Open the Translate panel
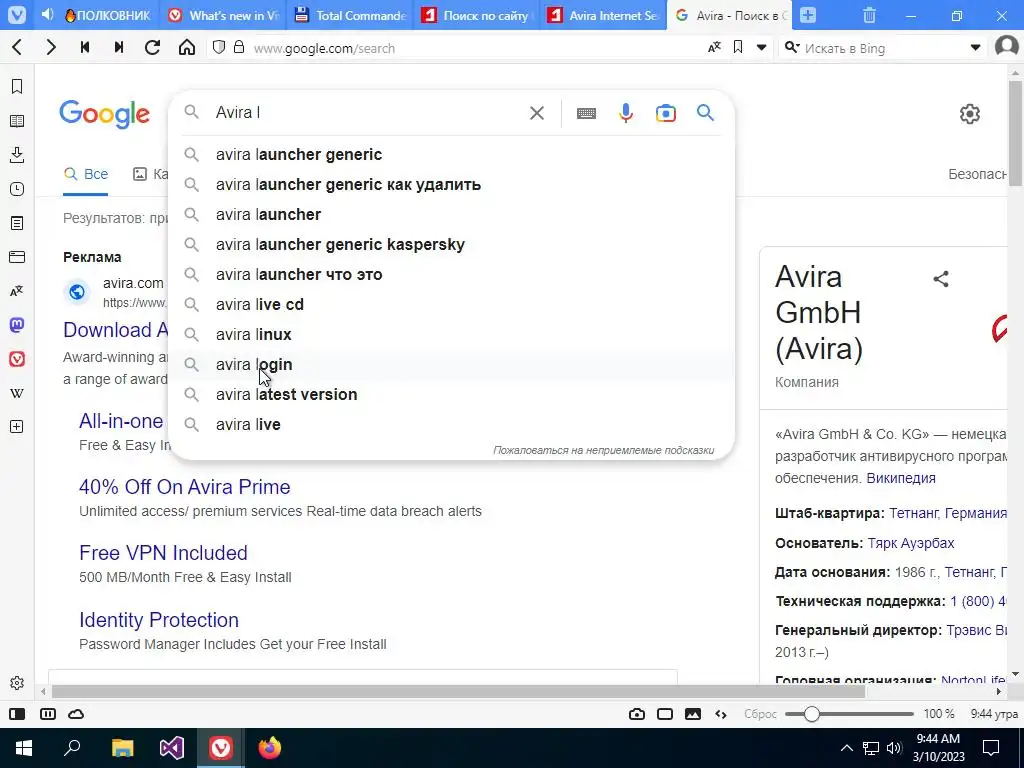 click(17, 291)
